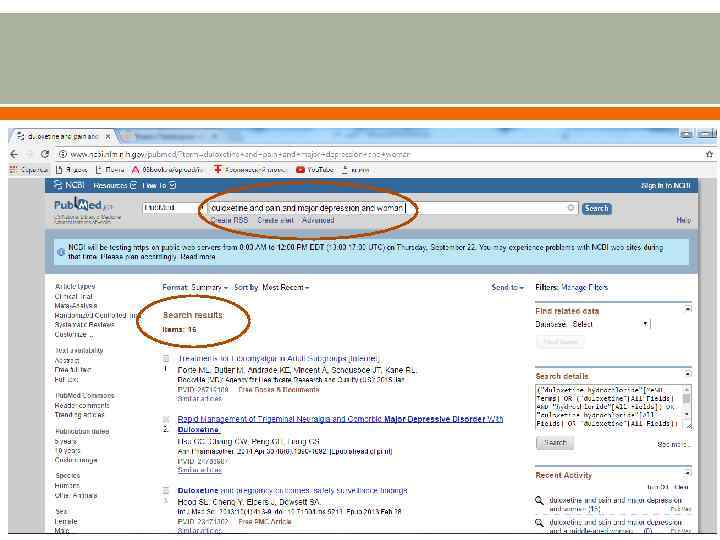Click the Create alert link
Image resolution: width=720 pixels, height=540 pixels.
point(275,220)
